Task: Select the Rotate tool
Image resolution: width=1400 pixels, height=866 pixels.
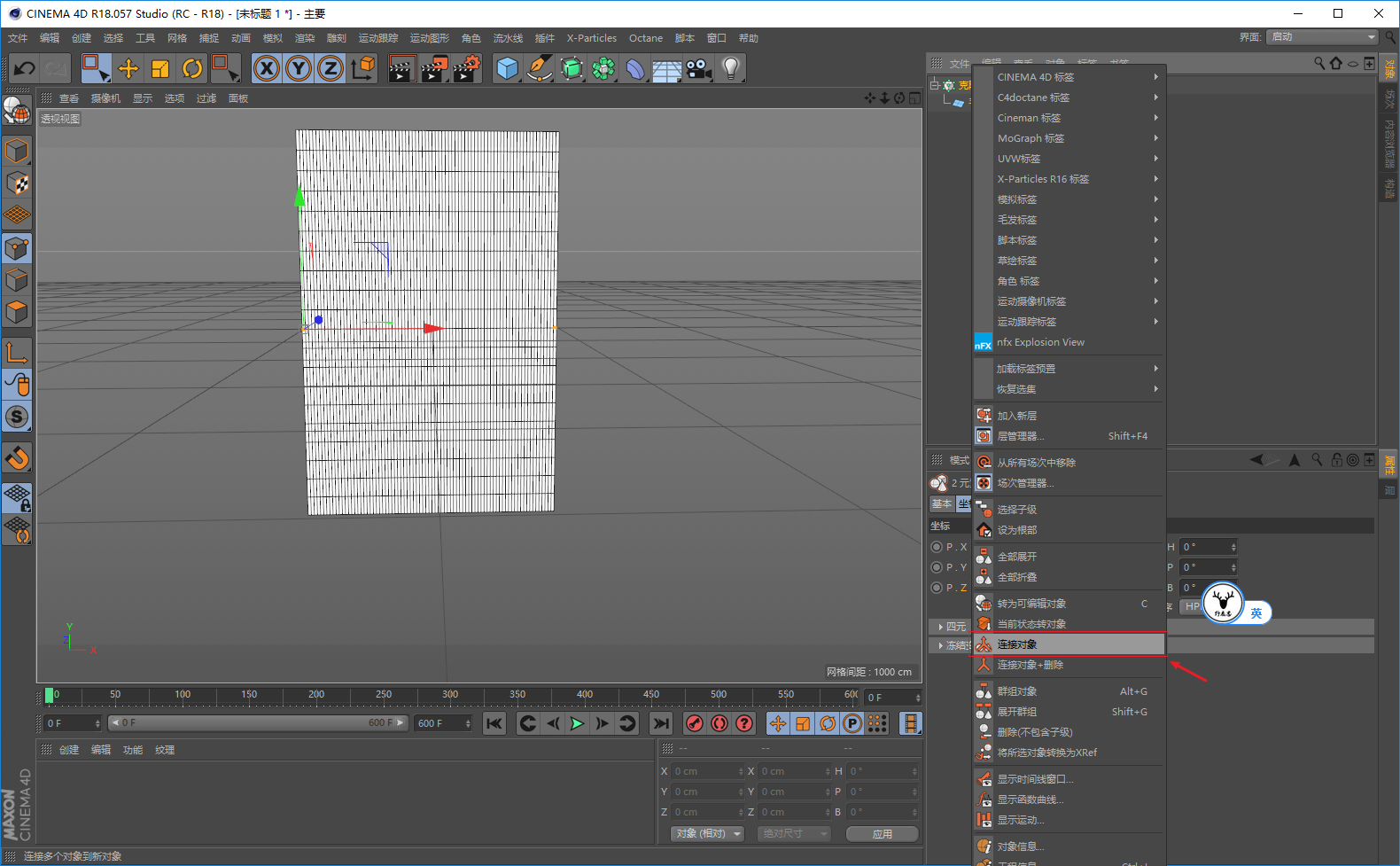Action: [x=192, y=68]
